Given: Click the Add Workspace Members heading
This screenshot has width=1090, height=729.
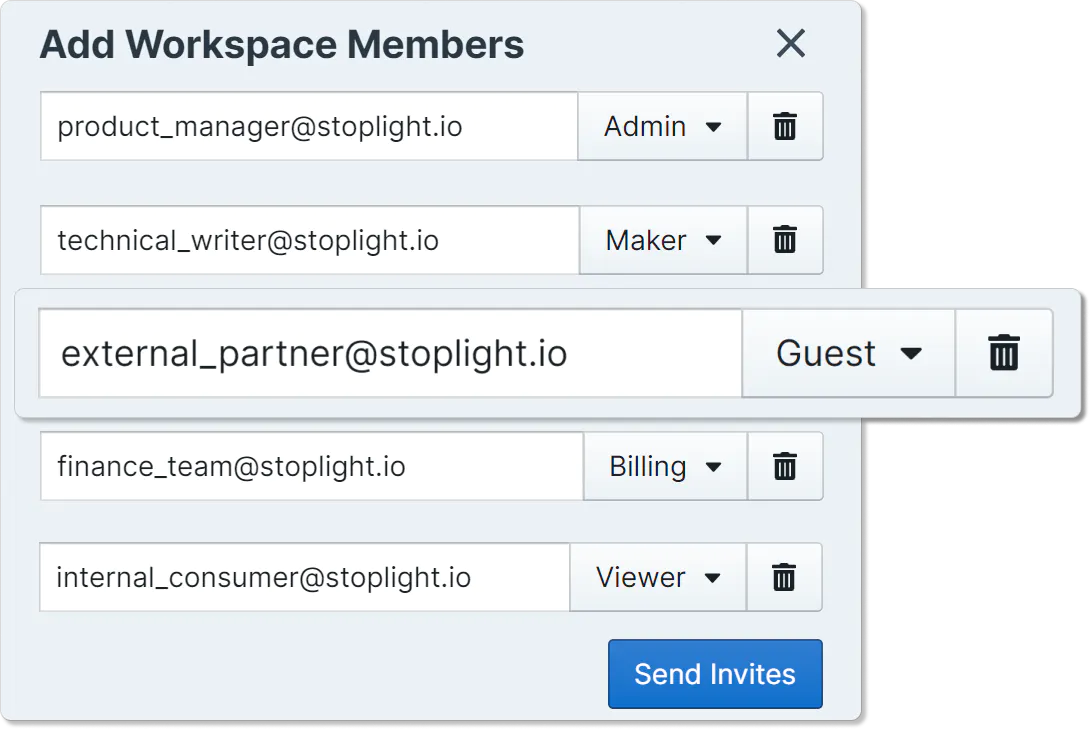Looking at the screenshot, I should click(x=282, y=45).
